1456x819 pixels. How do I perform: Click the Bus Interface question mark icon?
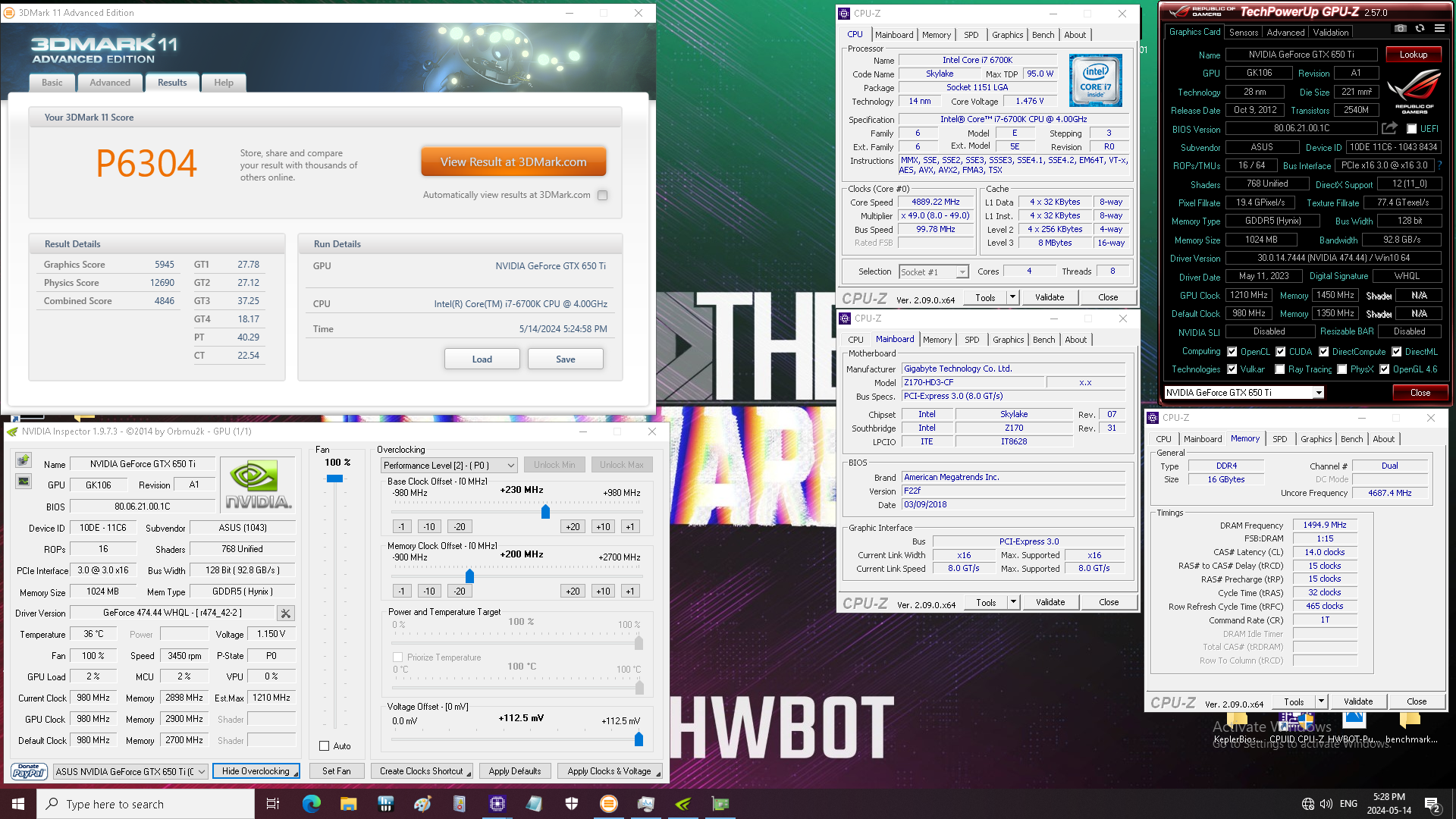click(1439, 165)
